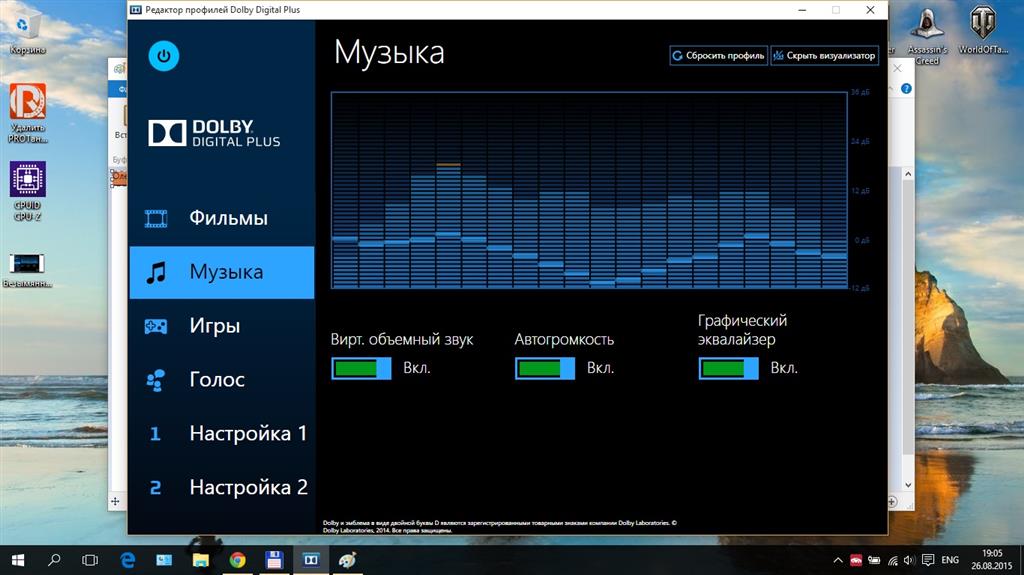The image size is (1024, 575).
Task: Select the WorldOfTanks desktop shortcut
Action: pos(983,31)
